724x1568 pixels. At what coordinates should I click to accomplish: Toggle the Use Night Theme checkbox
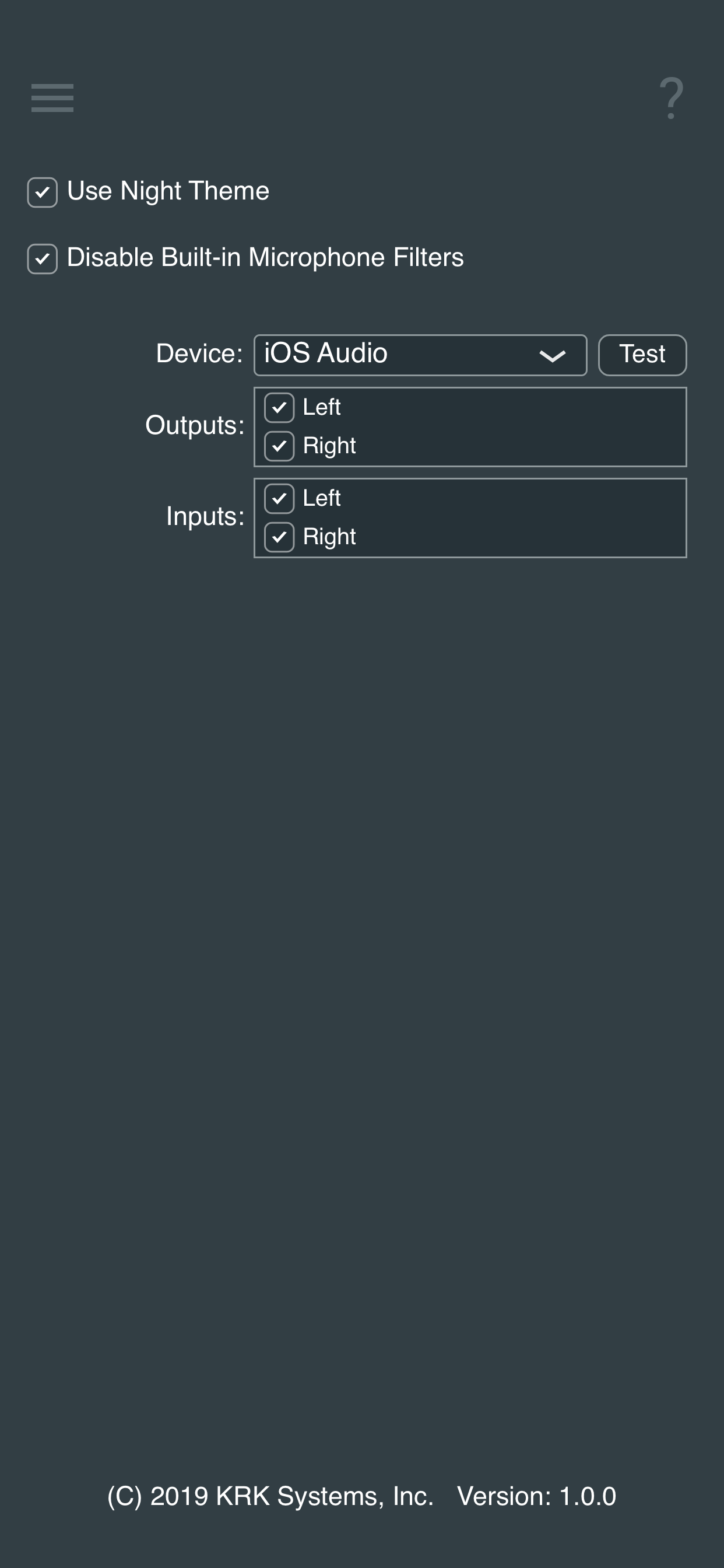click(x=43, y=192)
